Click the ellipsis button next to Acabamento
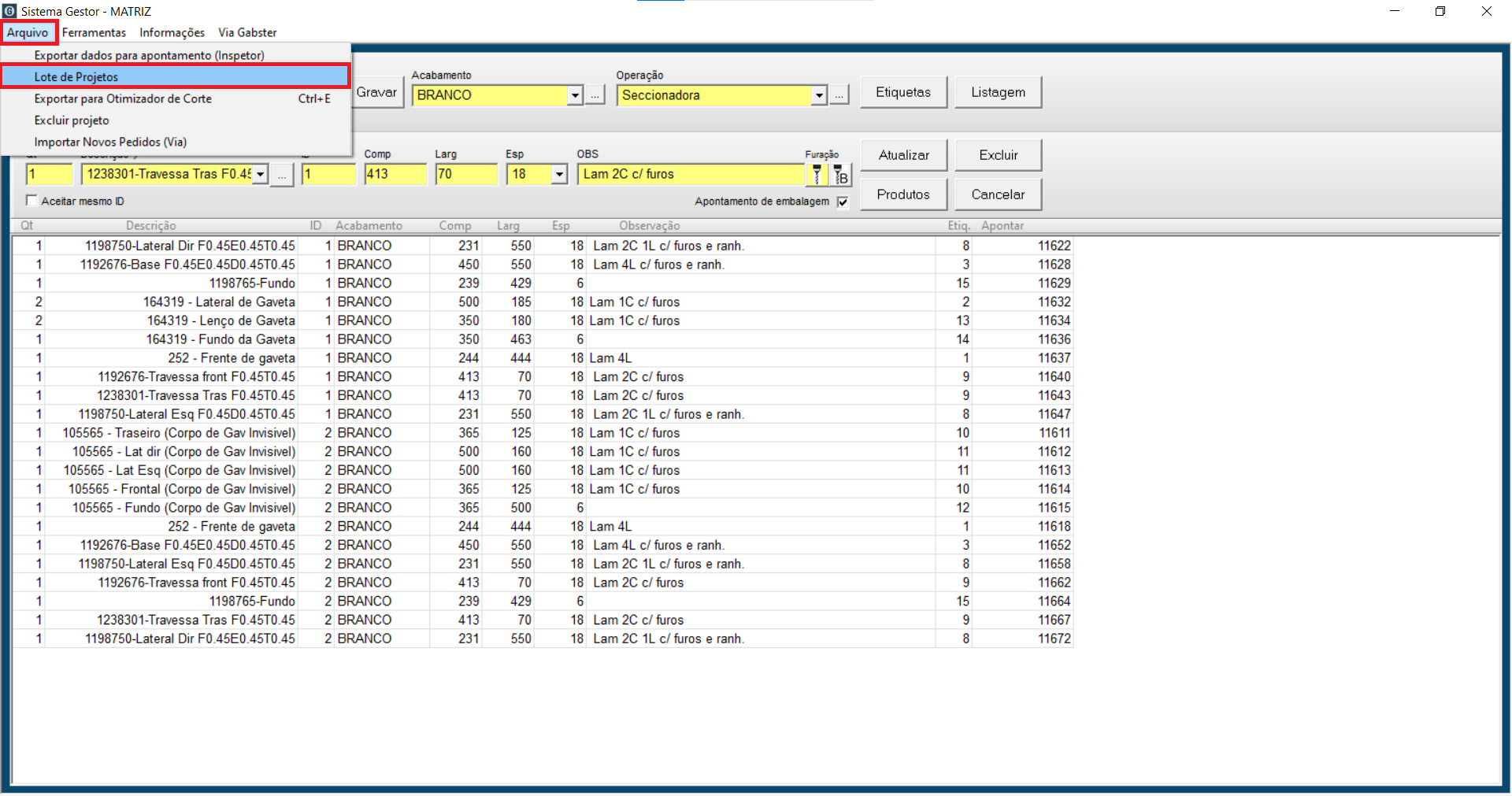This screenshot has width=1512, height=796. [595, 95]
